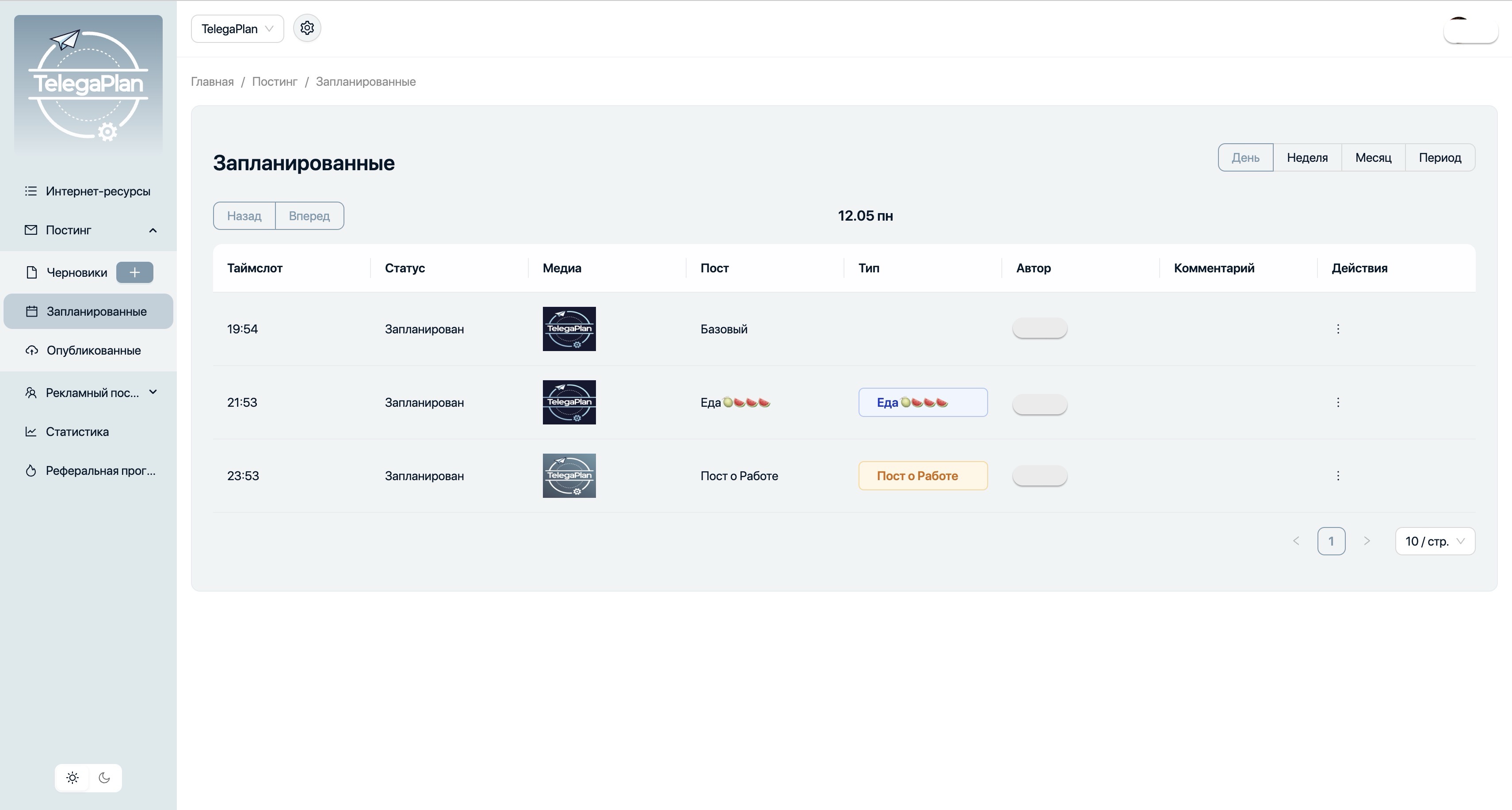The height and width of the screenshot is (810, 1512).
Task: Open Черновики in sidebar
Action: pyautogui.click(x=77, y=272)
